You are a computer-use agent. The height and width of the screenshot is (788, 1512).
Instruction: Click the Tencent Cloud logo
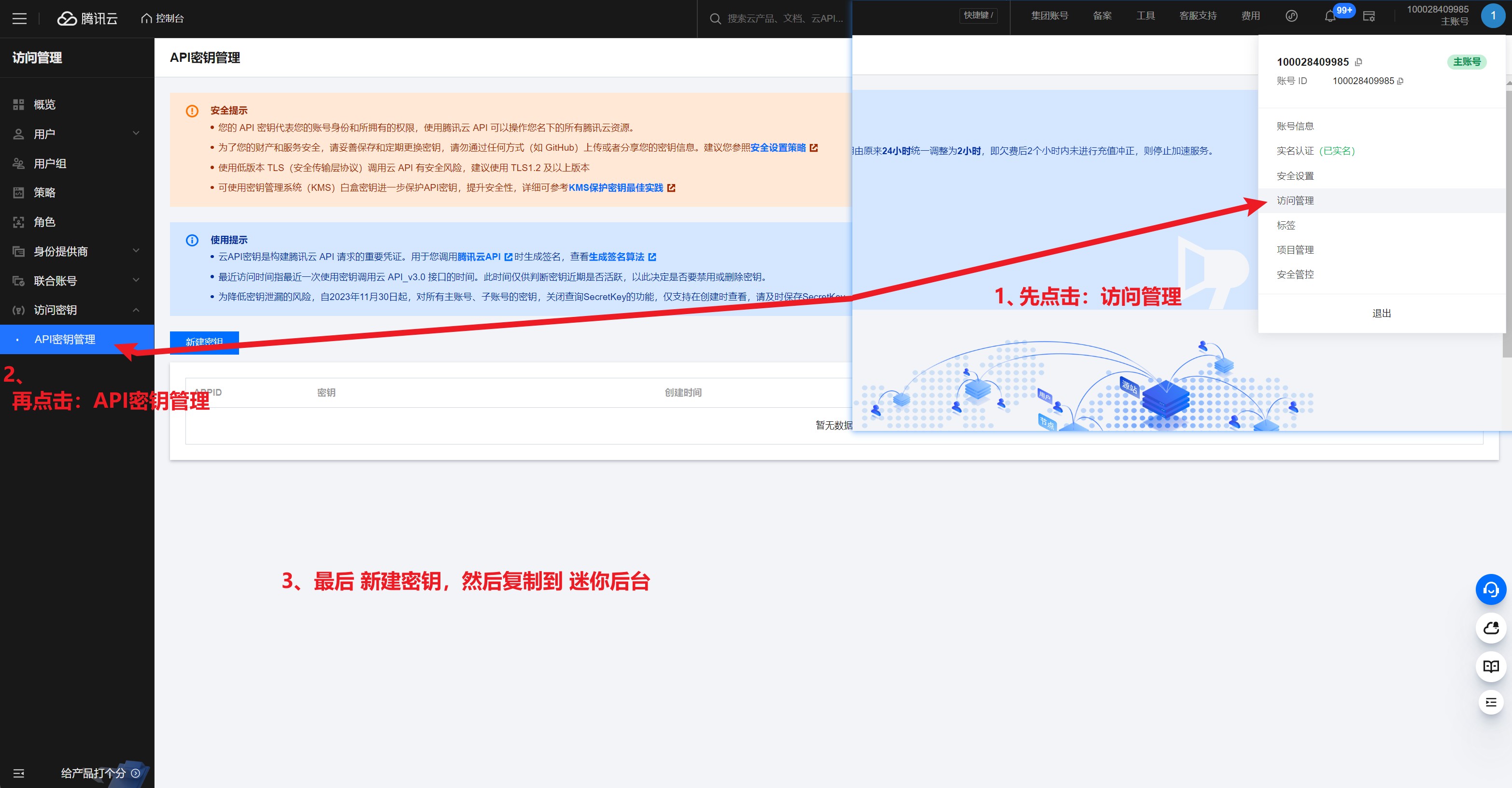[x=87, y=19]
